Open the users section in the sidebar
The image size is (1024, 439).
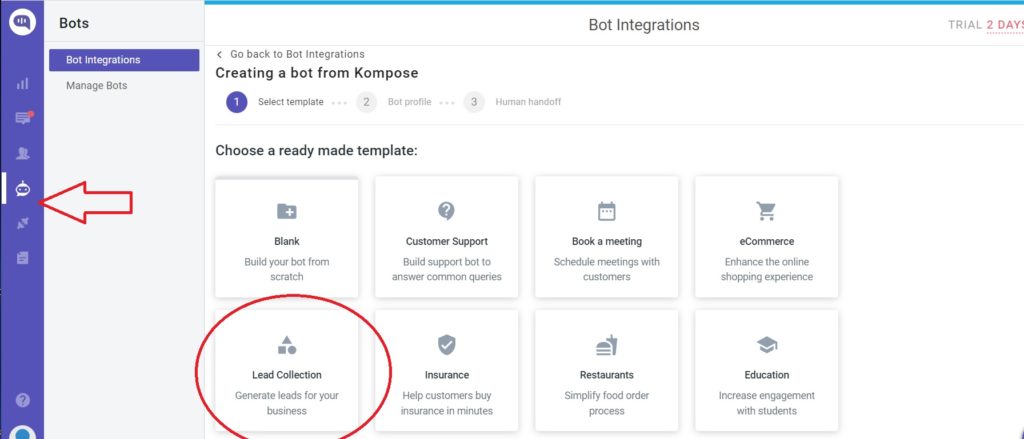point(22,153)
